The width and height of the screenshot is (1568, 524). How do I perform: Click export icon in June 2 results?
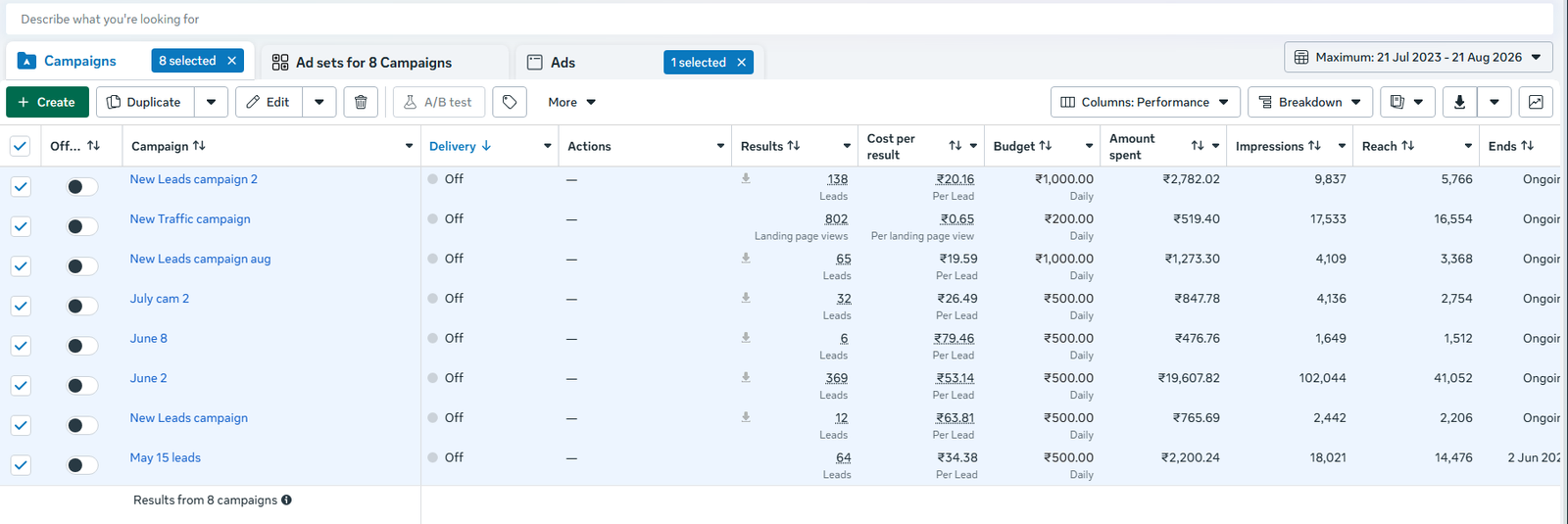[746, 377]
